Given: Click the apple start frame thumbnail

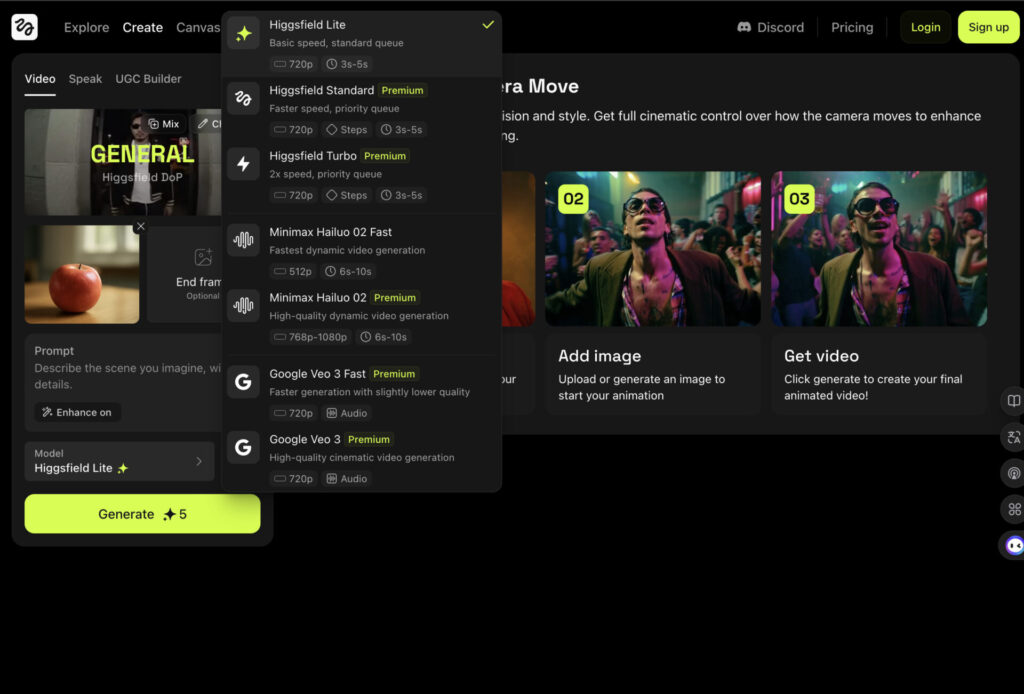Looking at the screenshot, I should click(82, 274).
